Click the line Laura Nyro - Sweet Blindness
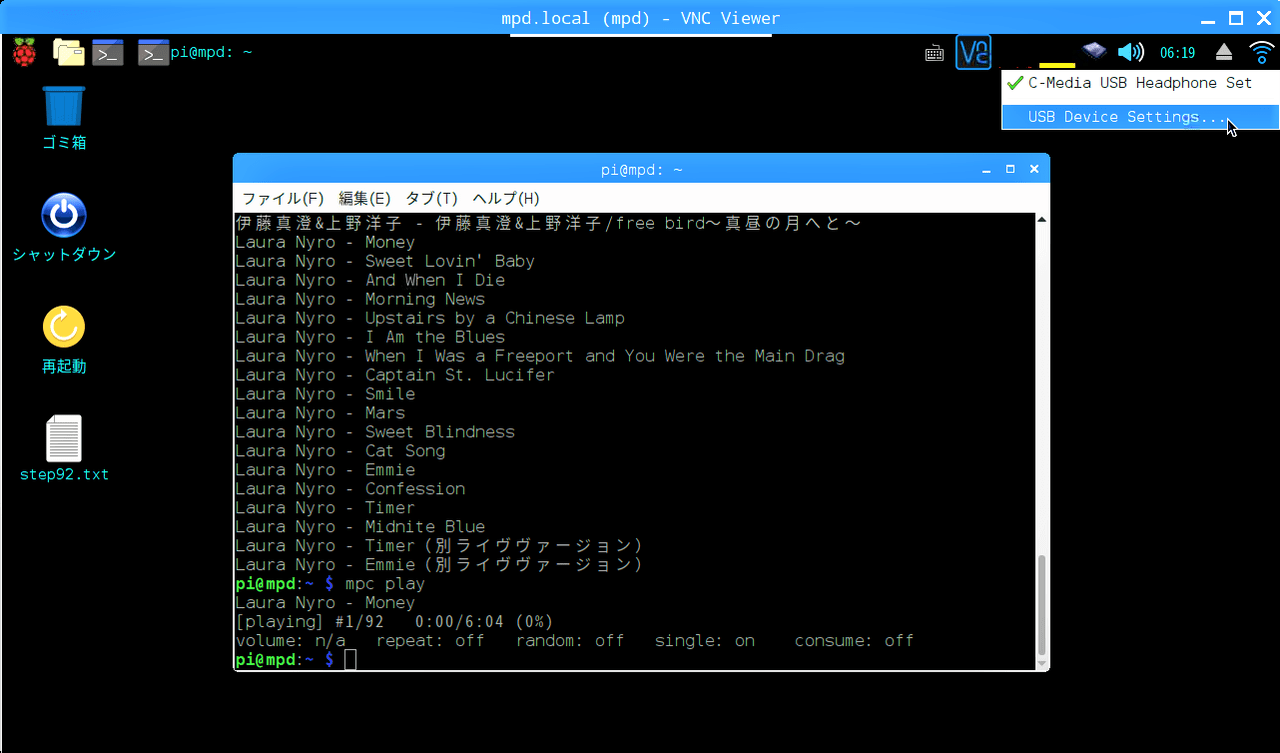 tap(375, 432)
